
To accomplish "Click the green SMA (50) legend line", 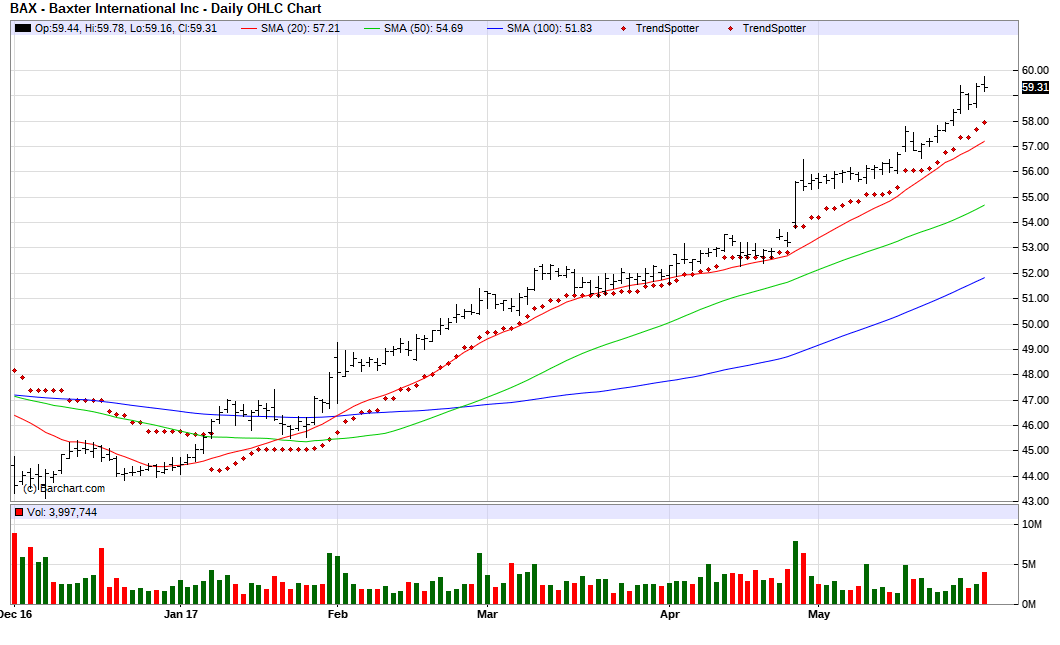I will point(372,28).
